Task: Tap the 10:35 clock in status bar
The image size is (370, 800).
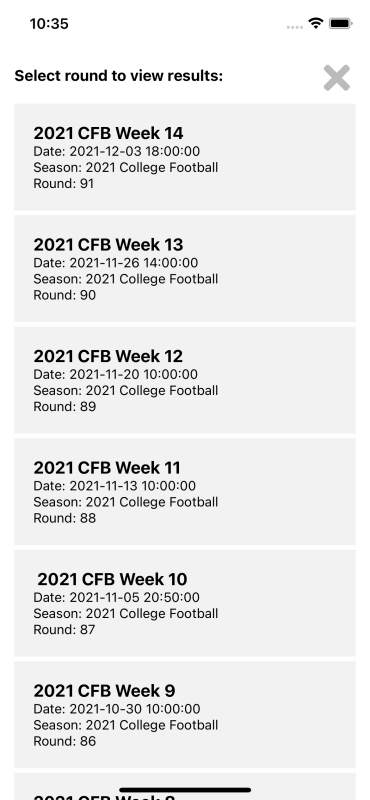Action: click(x=49, y=24)
